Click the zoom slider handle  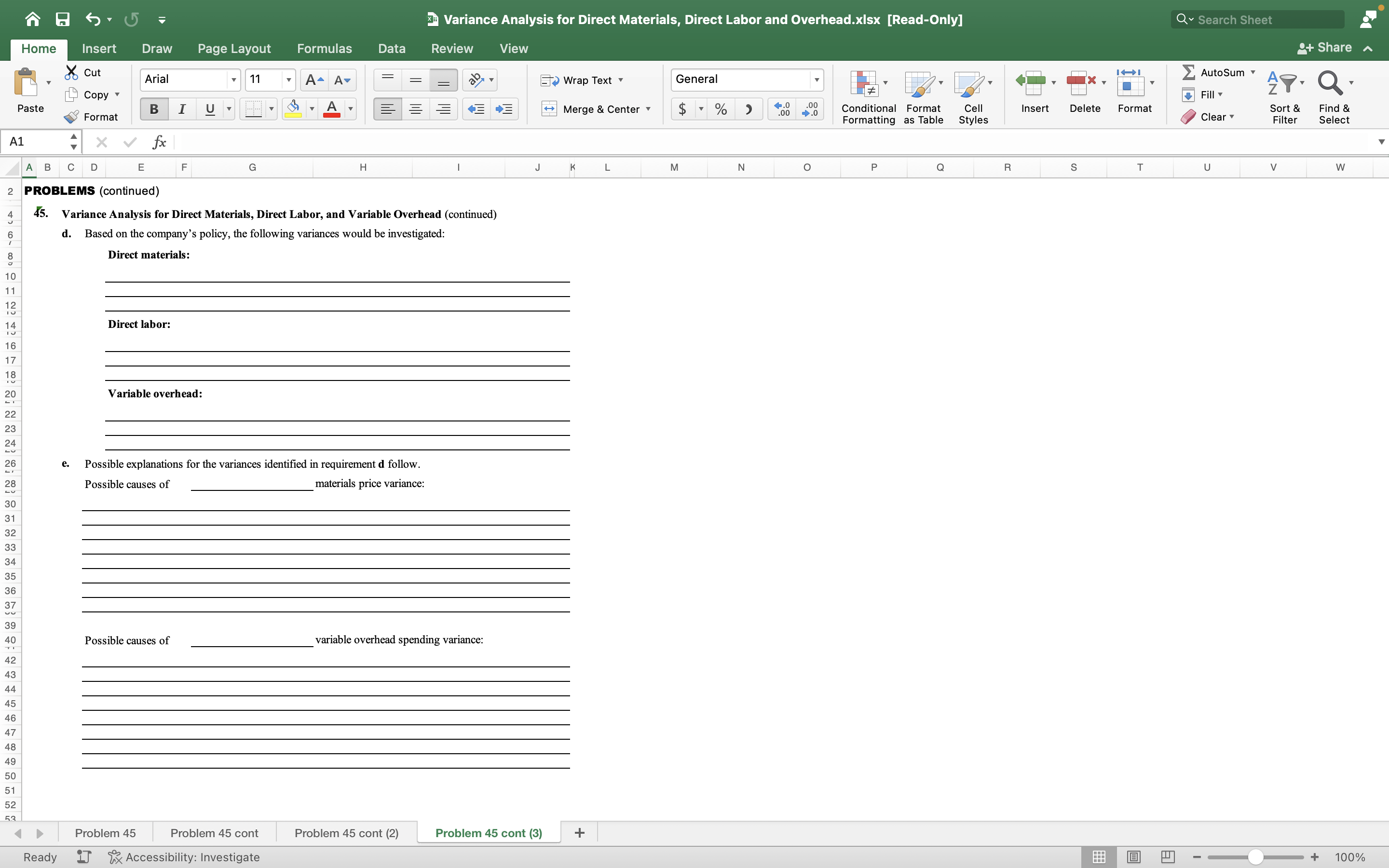click(1255, 857)
